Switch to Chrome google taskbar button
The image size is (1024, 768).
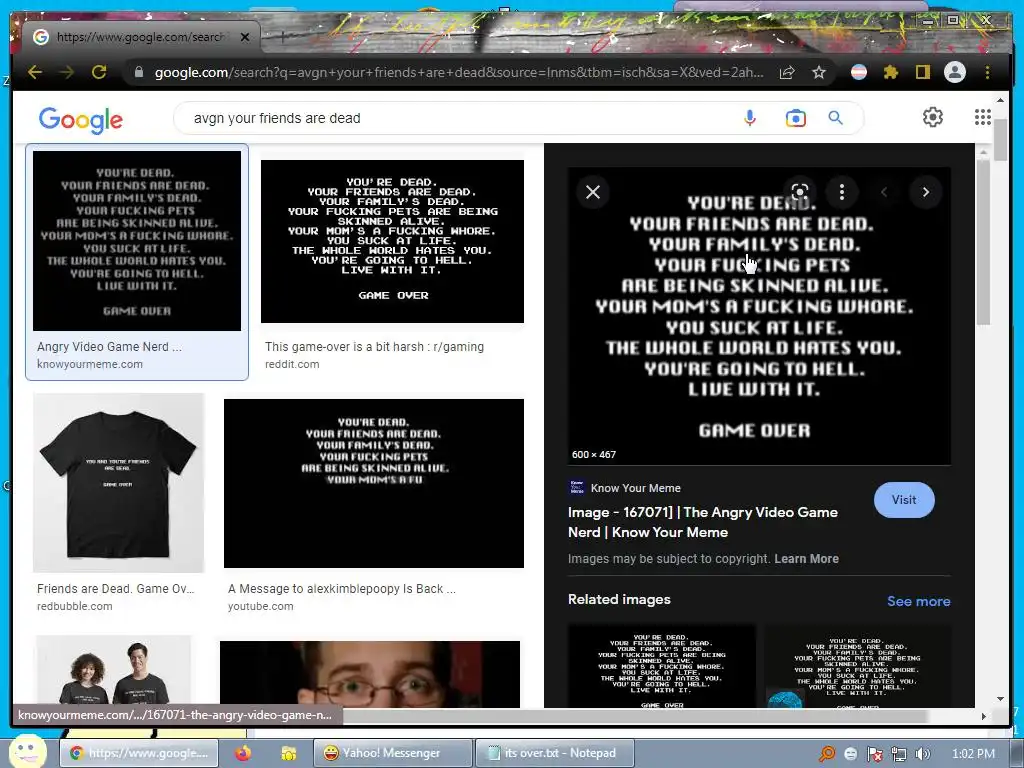[139, 753]
